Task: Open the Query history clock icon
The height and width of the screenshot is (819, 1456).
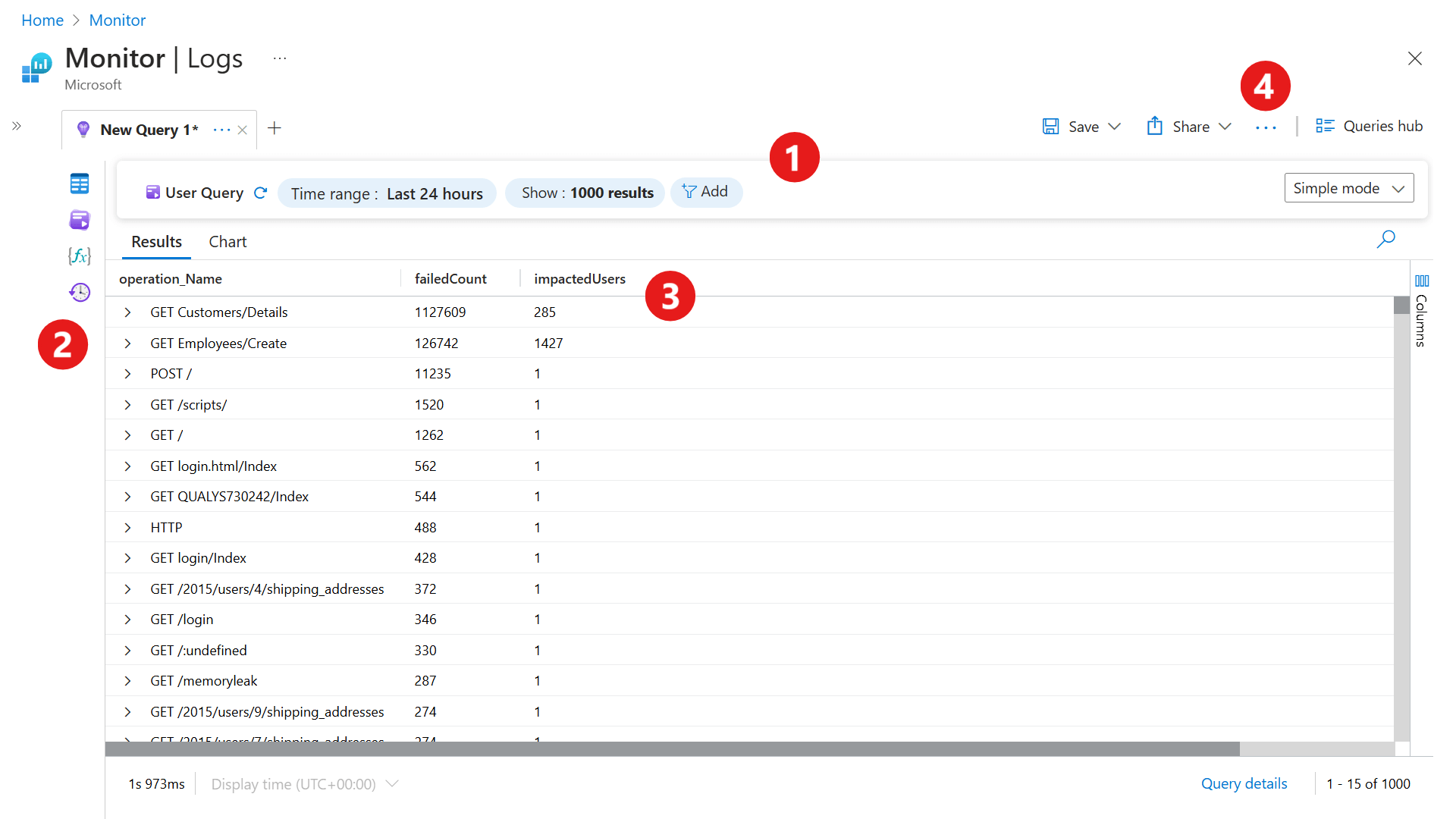Action: 80,292
